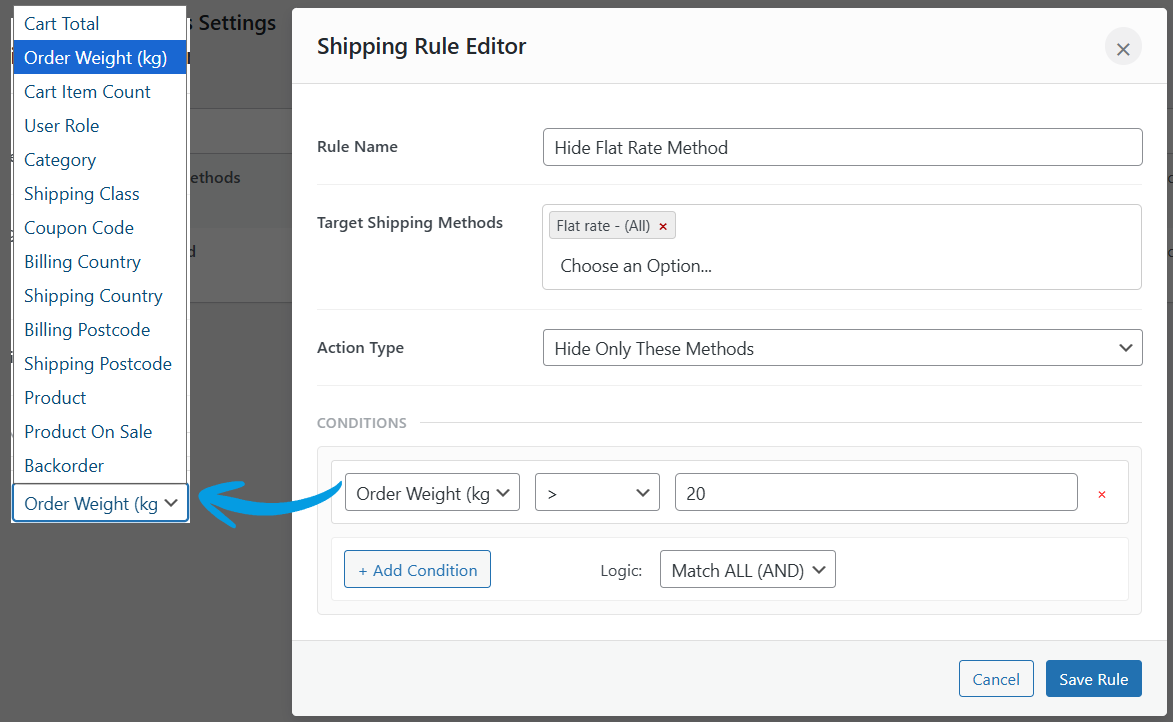Choose Cart Item Count option
Image resolution: width=1173 pixels, height=722 pixels.
(87, 92)
